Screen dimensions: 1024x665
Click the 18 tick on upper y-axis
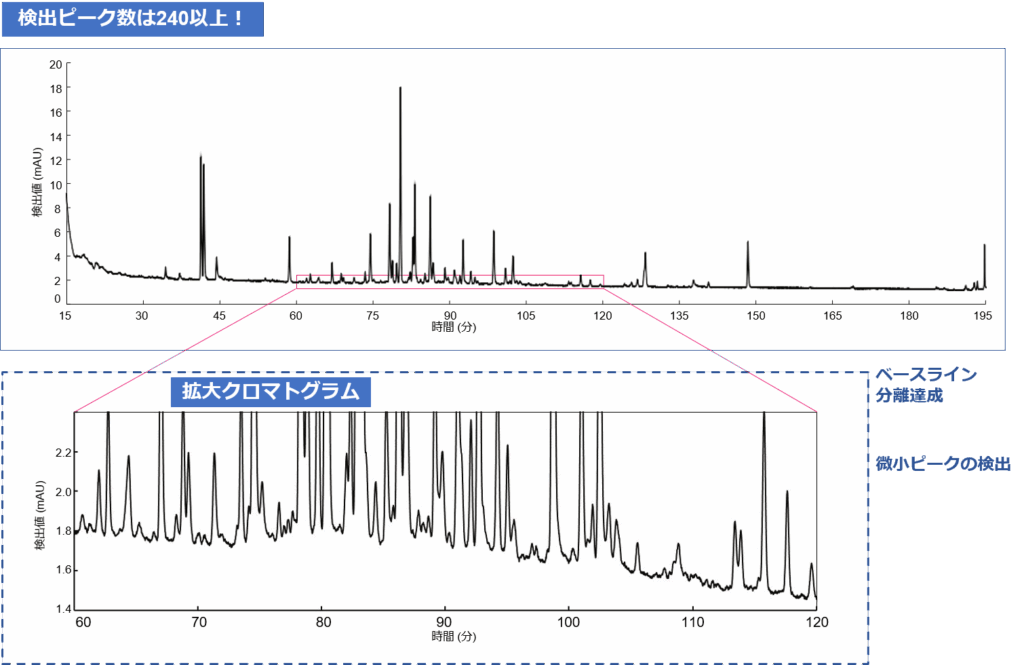[56, 88]
